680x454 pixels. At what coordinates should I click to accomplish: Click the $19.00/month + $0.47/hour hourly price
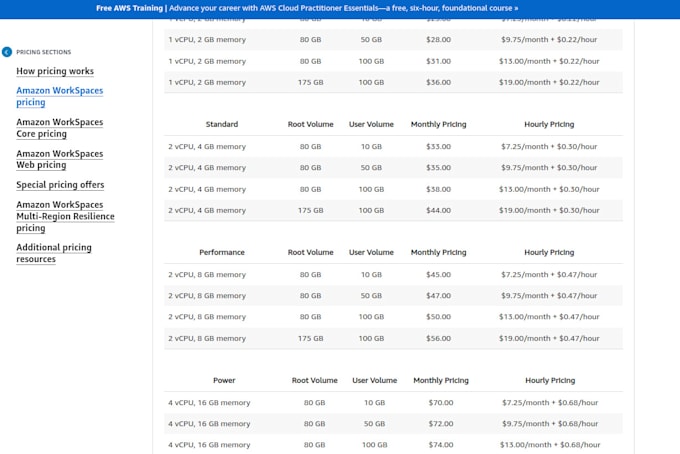pos(549,338)
